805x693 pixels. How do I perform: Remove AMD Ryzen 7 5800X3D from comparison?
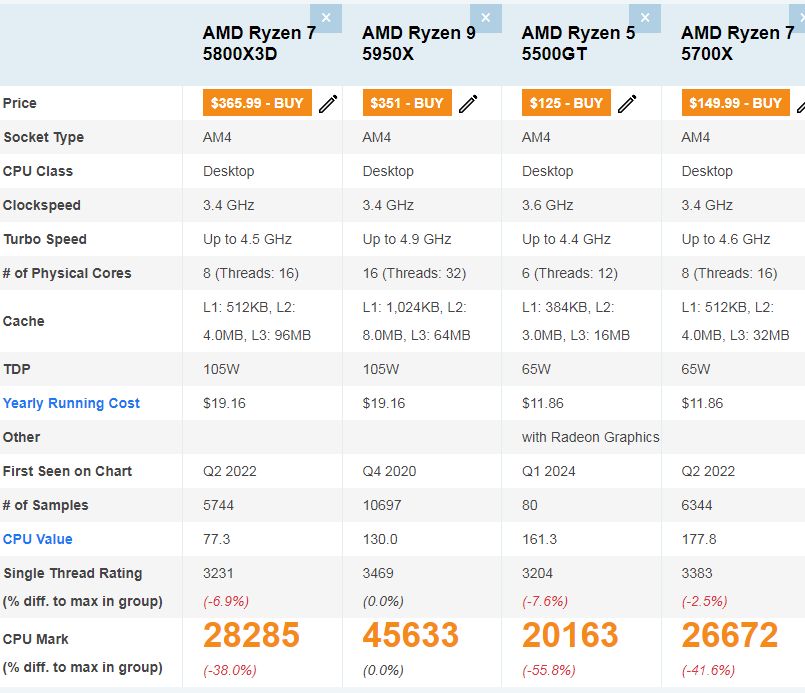click(x=326, y=18)
